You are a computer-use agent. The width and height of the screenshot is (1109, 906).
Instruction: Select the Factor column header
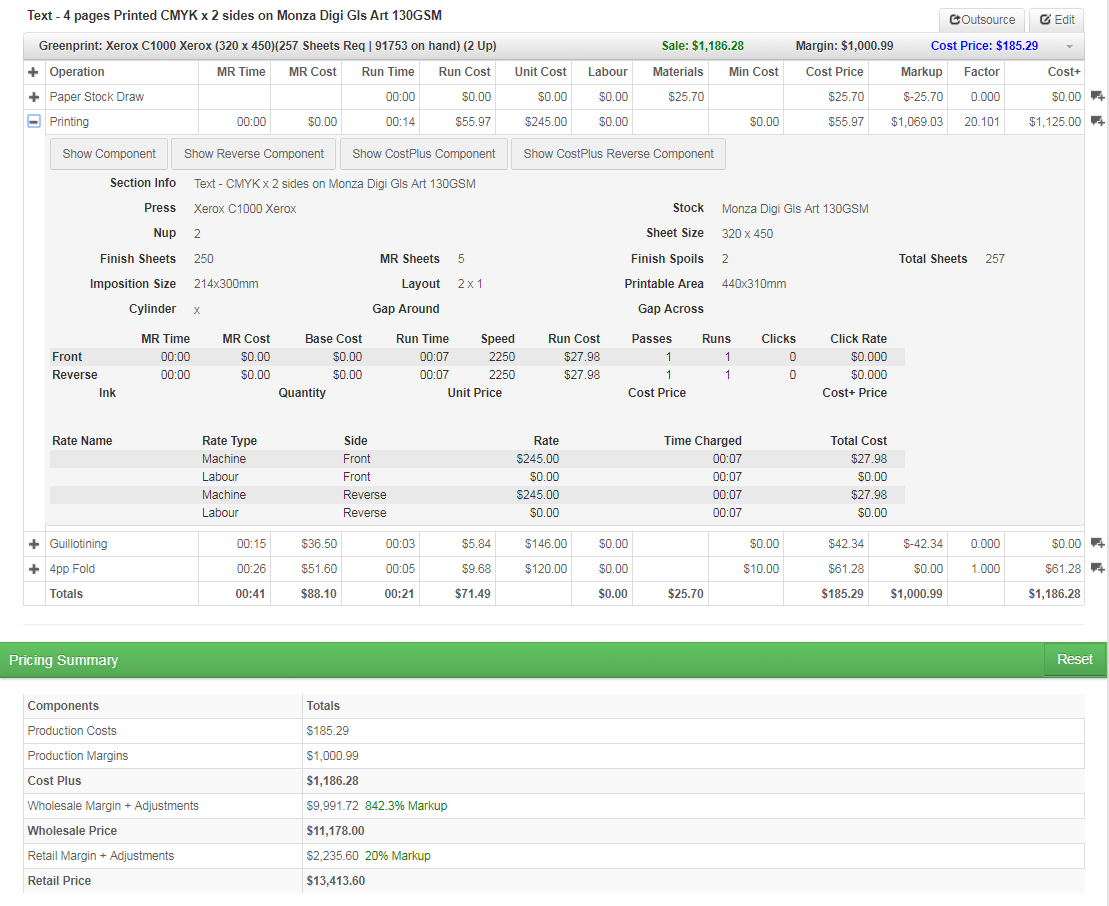pyautogui.click(x=982, y=72)
